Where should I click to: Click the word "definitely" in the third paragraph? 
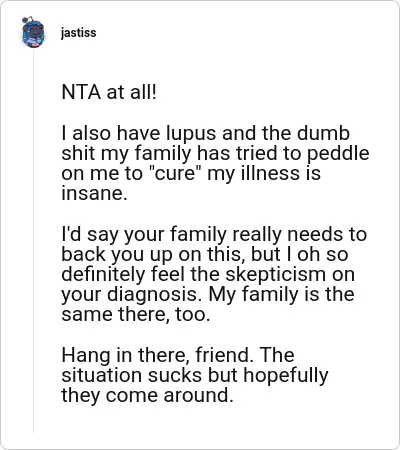(104, 275)
